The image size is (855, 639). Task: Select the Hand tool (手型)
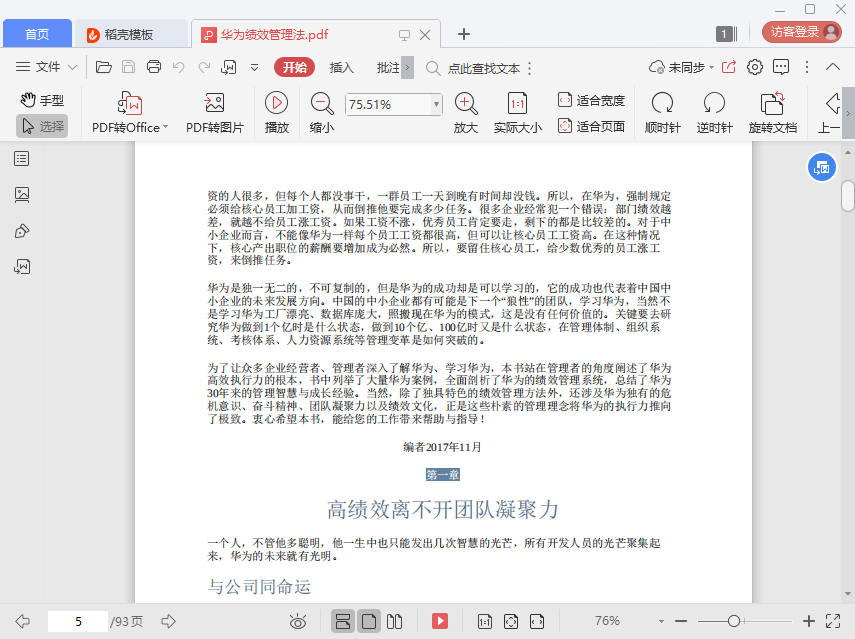(42, 100)
